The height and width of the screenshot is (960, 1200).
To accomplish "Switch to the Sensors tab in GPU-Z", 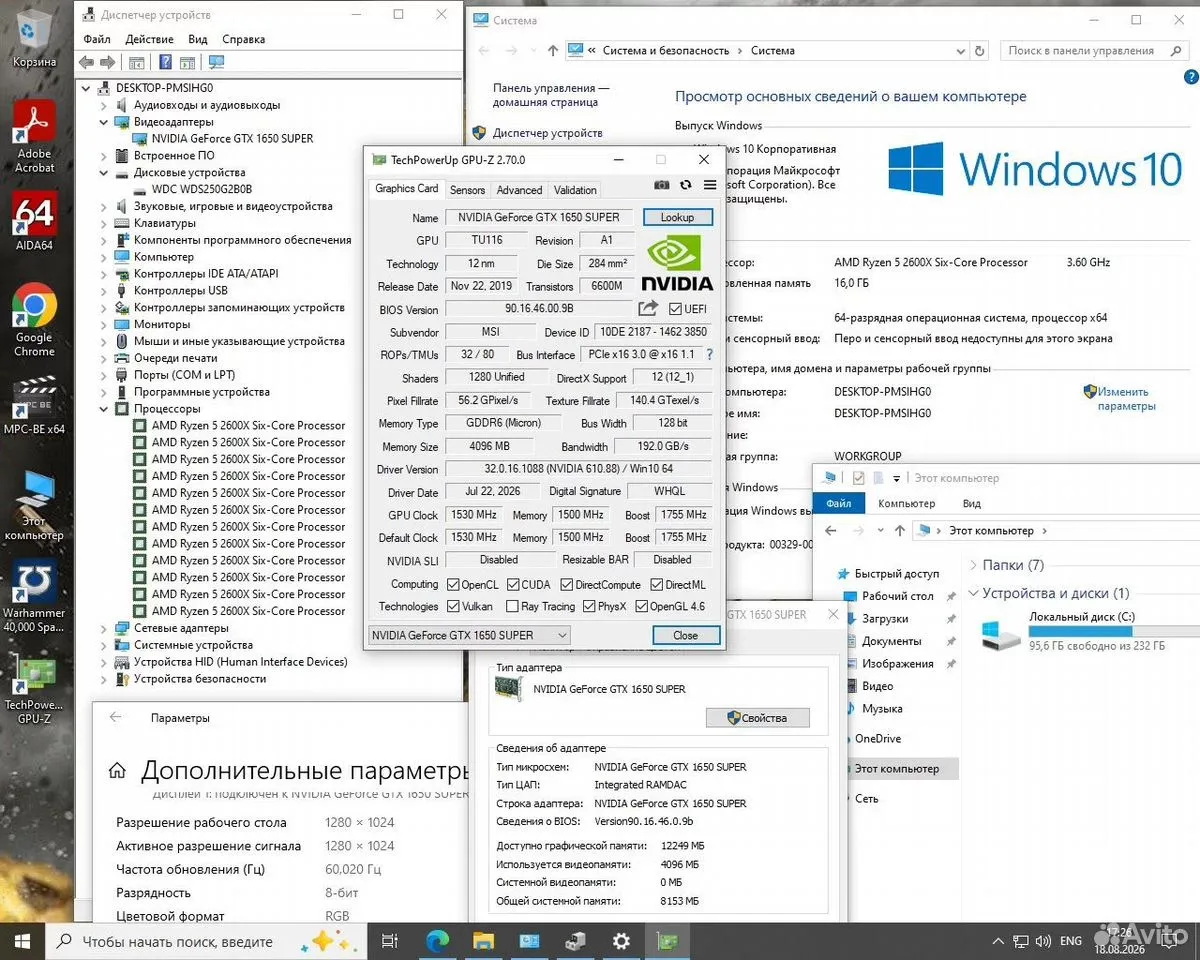I will coord(467,190).
